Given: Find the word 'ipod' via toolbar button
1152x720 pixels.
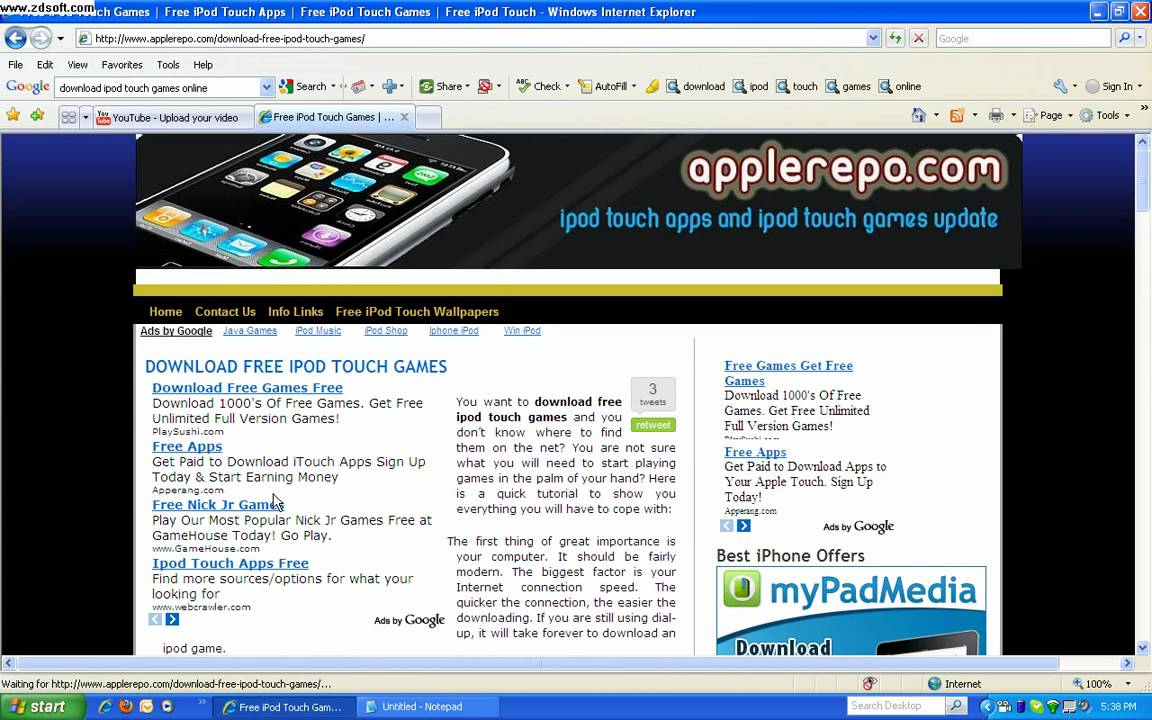Looking at the screenshot, I should point(751,87).
